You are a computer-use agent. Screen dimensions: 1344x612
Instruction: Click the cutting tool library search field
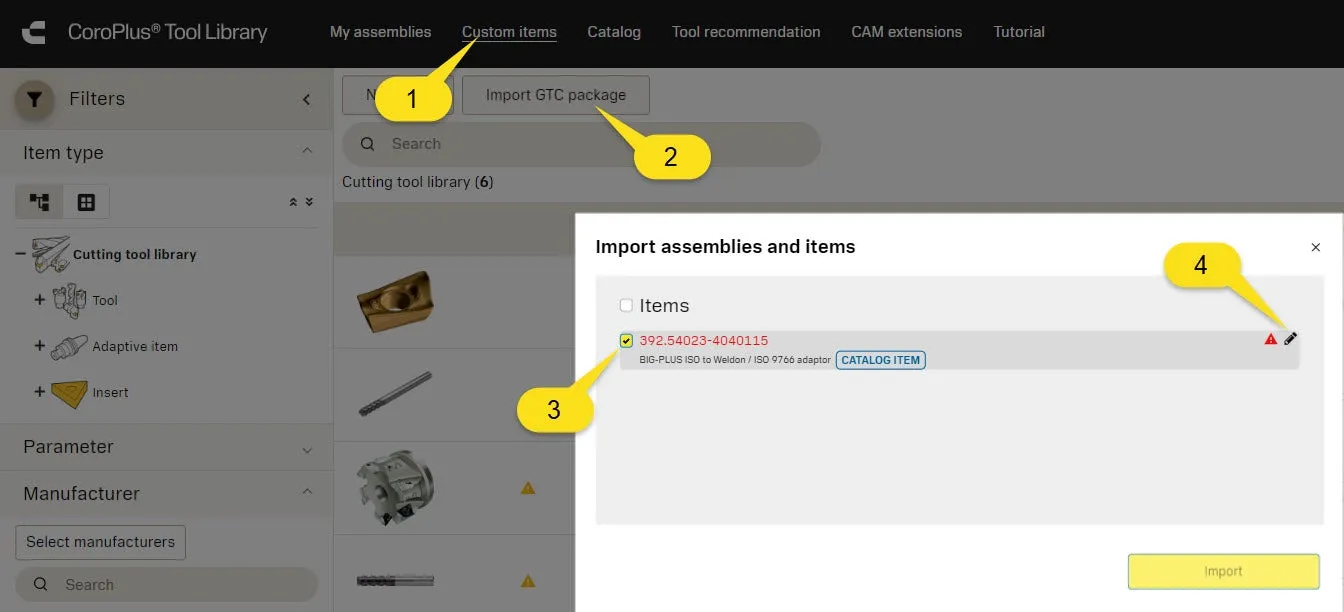[590, 144]
